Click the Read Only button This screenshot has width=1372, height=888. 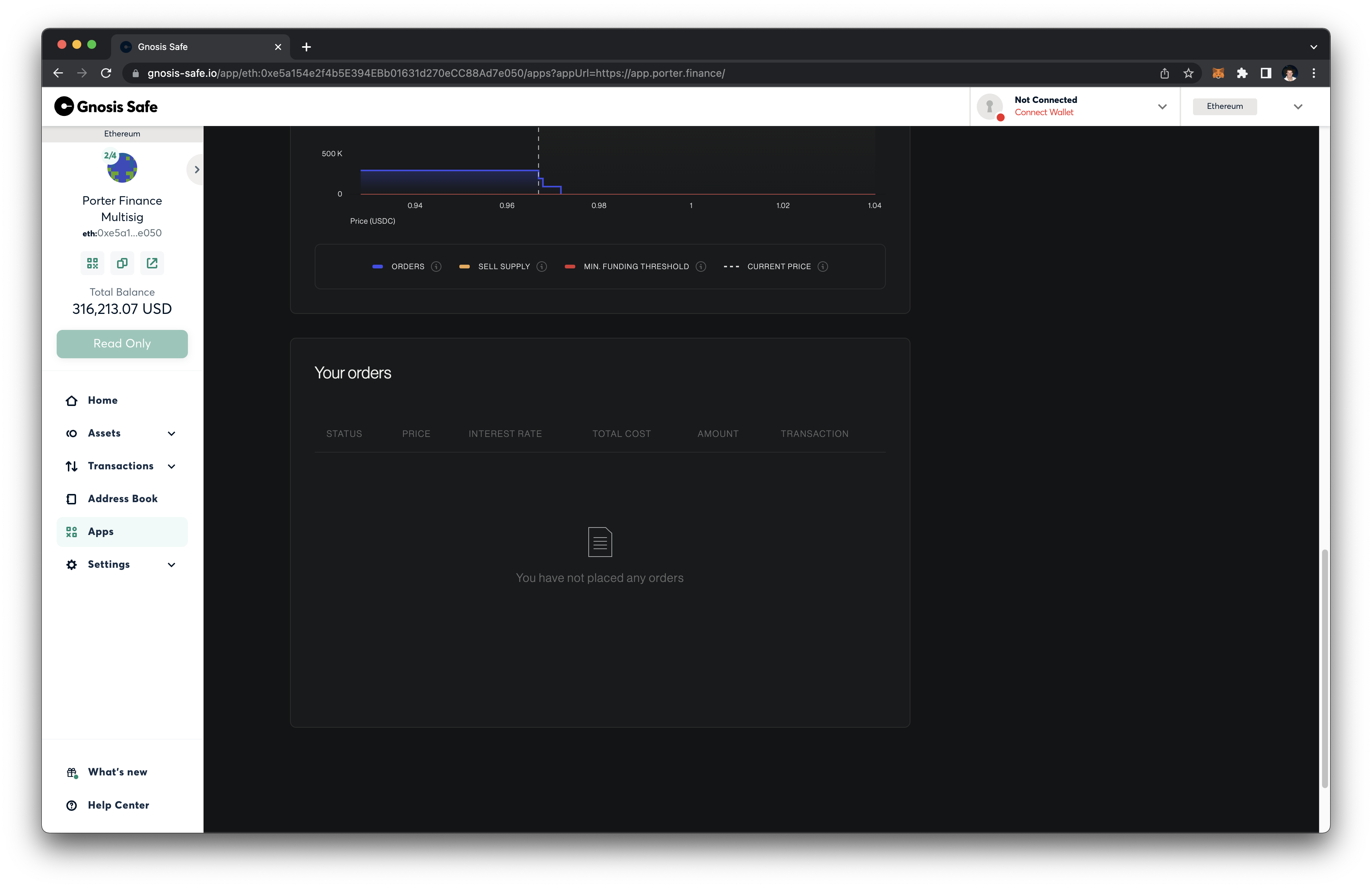[x=122, y=343]
